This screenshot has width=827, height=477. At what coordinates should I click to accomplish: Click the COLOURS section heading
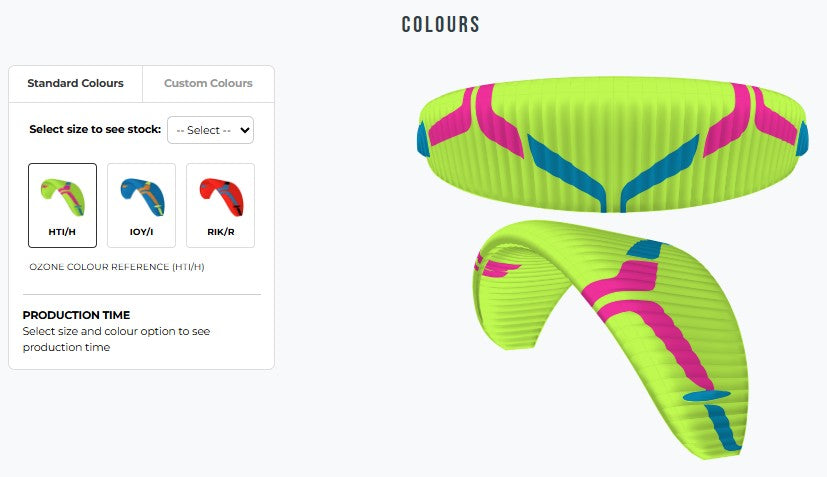point(440,25)
